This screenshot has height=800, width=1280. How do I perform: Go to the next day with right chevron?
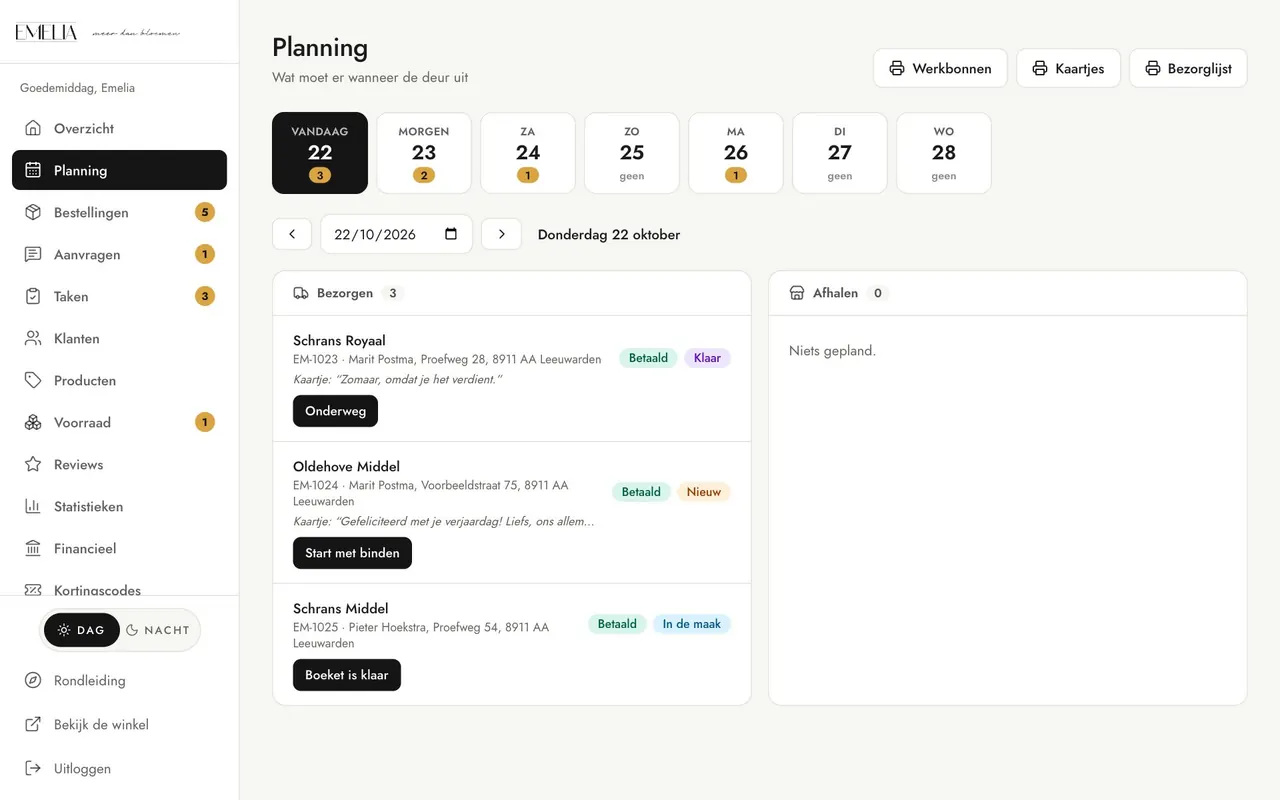(x=501, y=234)
